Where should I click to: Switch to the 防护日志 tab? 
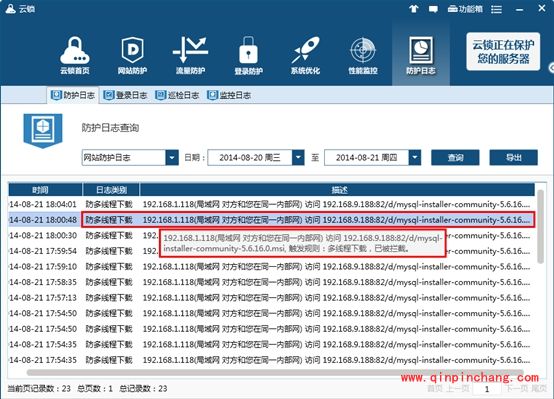[73, 95]
